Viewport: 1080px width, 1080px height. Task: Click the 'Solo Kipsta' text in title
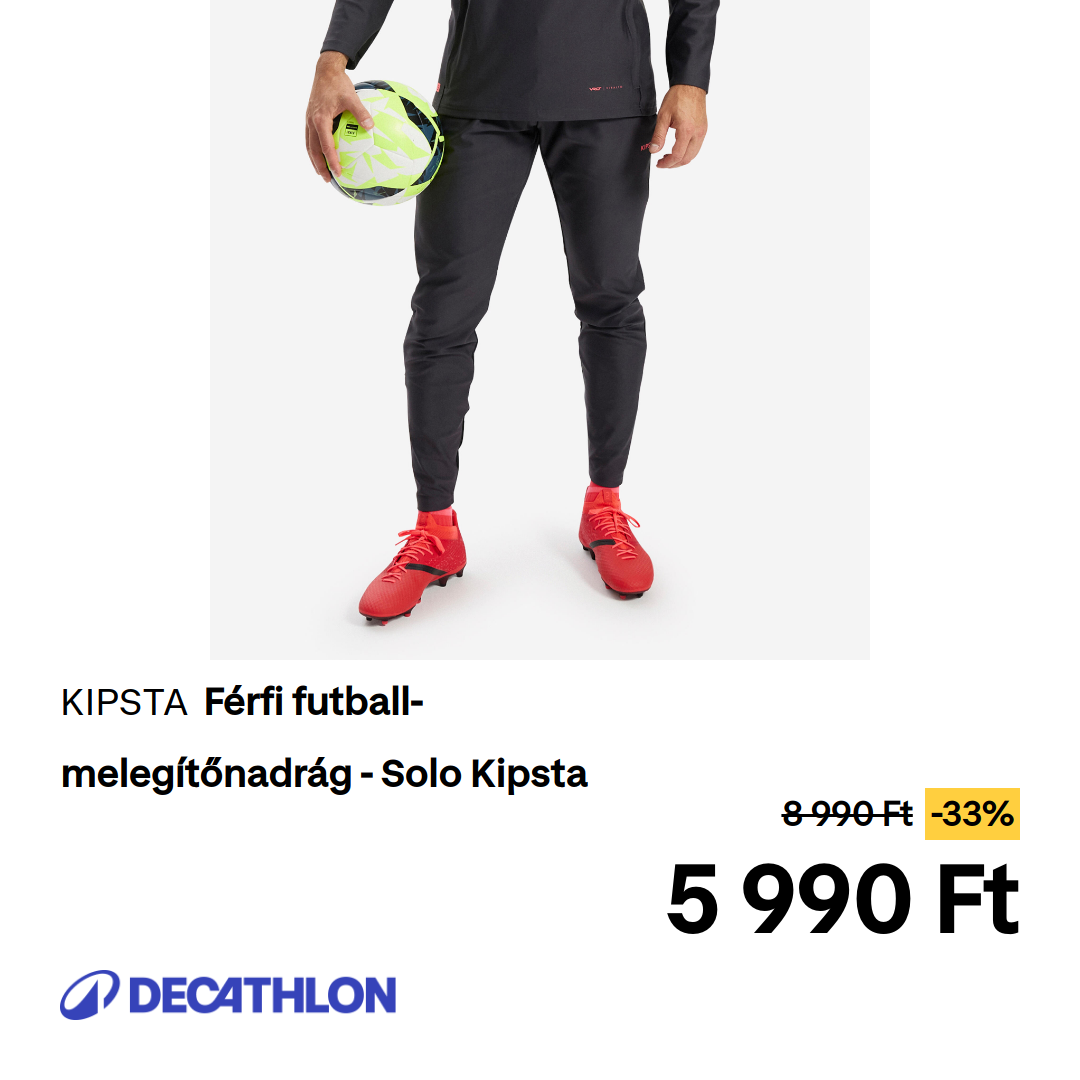[484, 774]
